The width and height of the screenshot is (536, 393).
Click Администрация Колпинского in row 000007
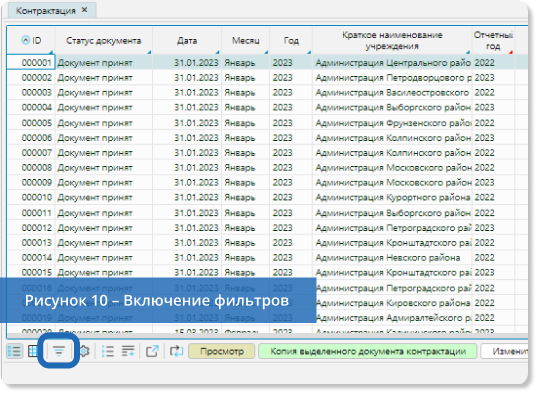click(392, 153)
